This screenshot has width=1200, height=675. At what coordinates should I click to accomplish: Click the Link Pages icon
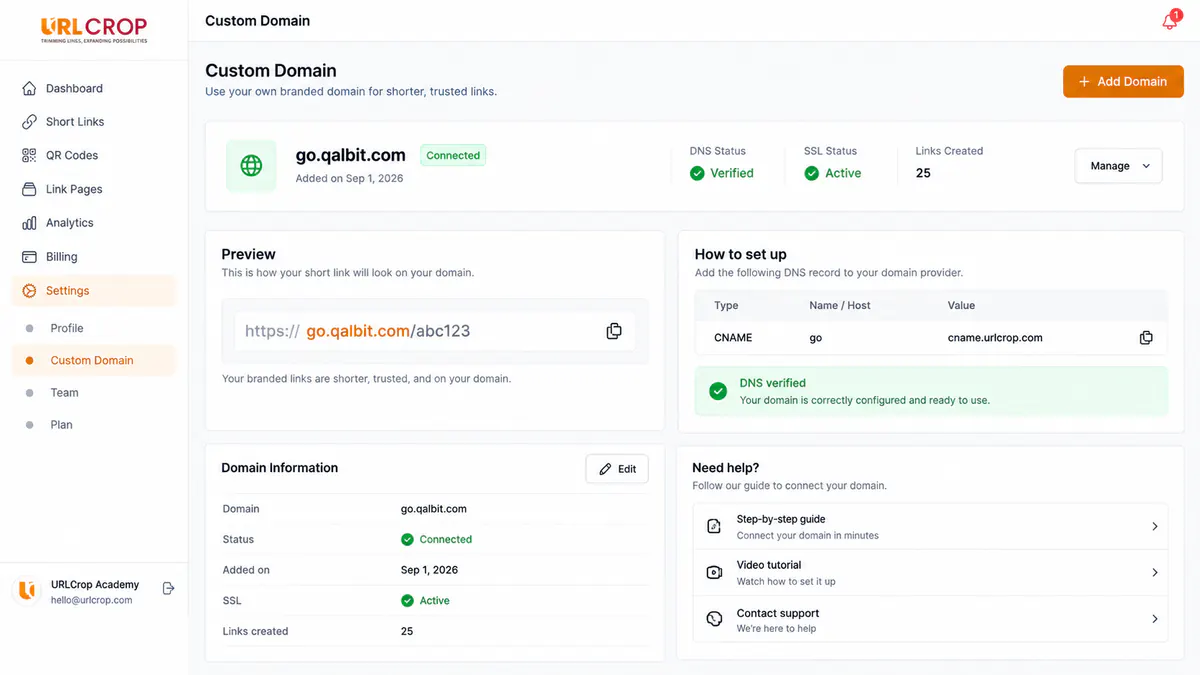pyautogui.click(x=29, y=189)
